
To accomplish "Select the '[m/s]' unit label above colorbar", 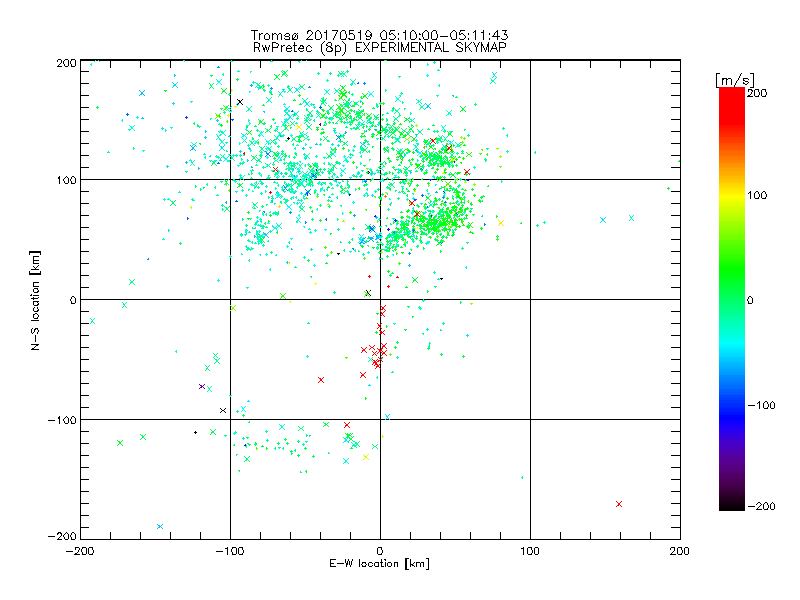I will 734,80.
